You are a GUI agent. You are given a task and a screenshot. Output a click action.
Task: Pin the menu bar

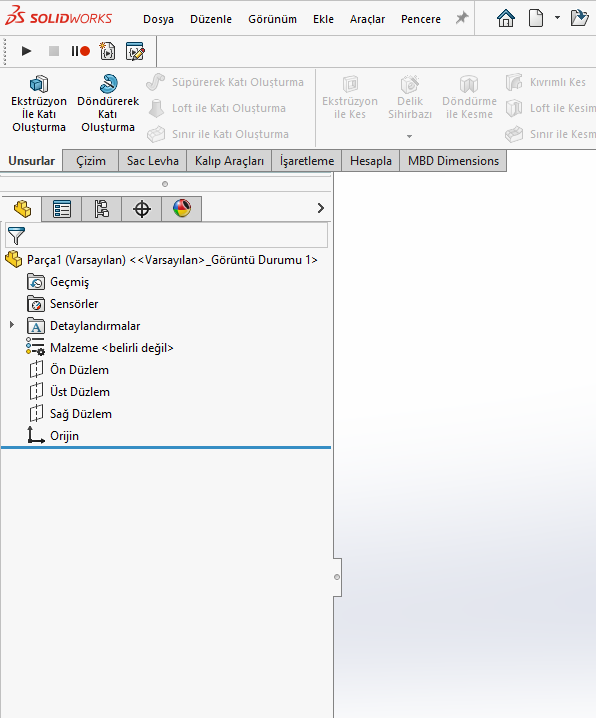462,18
